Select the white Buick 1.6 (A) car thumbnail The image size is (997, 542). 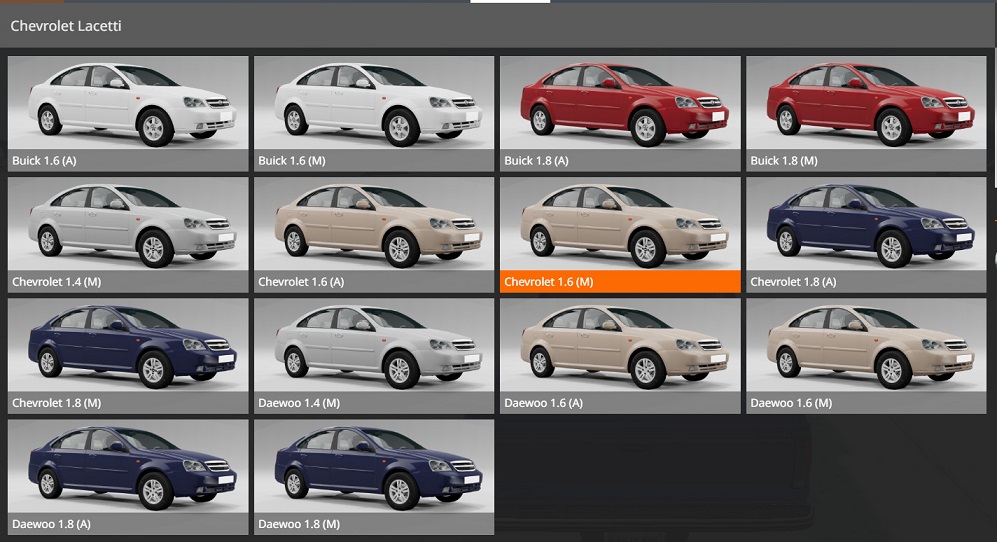[x=128, y=103]
